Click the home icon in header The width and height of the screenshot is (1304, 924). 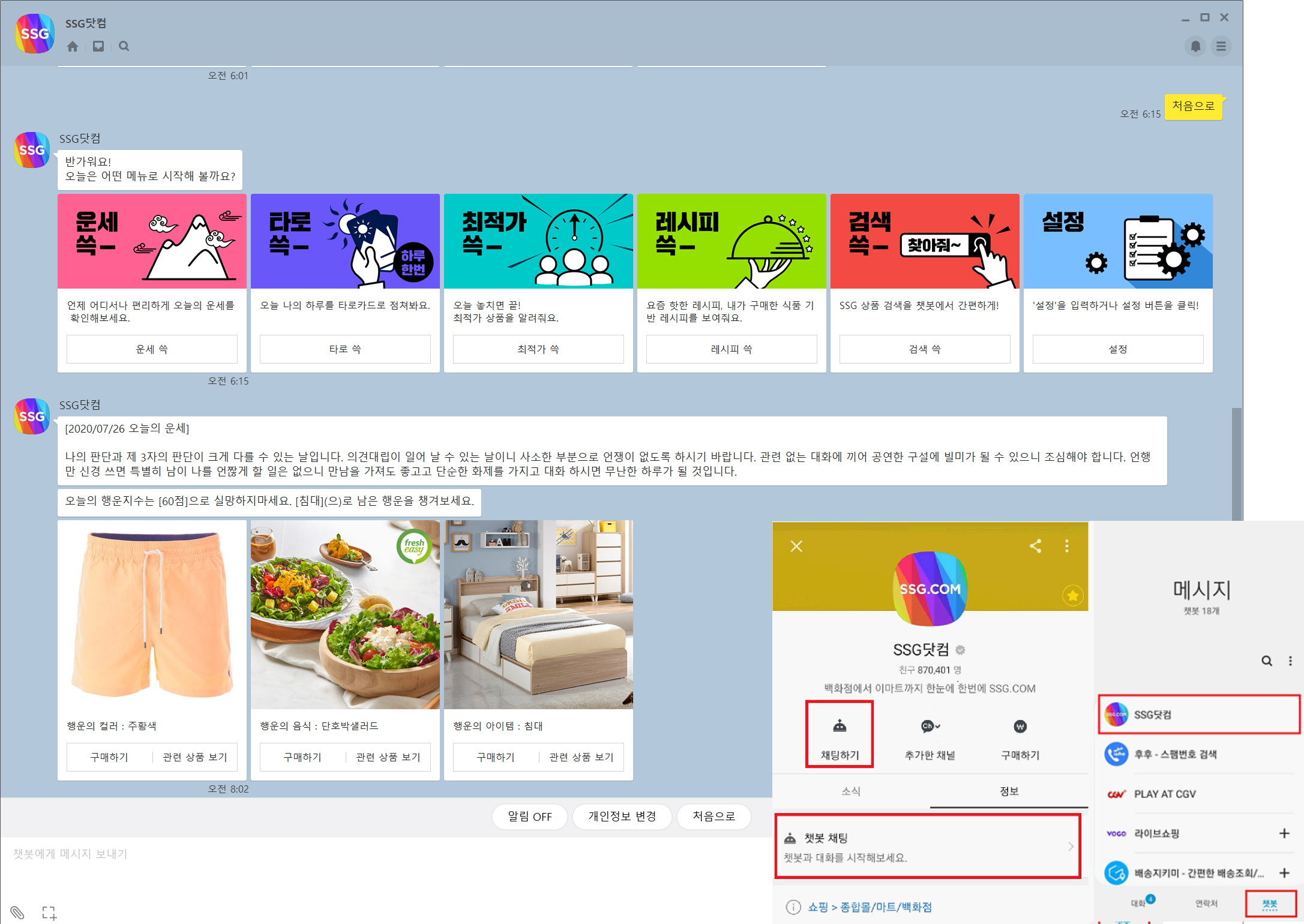73,46
